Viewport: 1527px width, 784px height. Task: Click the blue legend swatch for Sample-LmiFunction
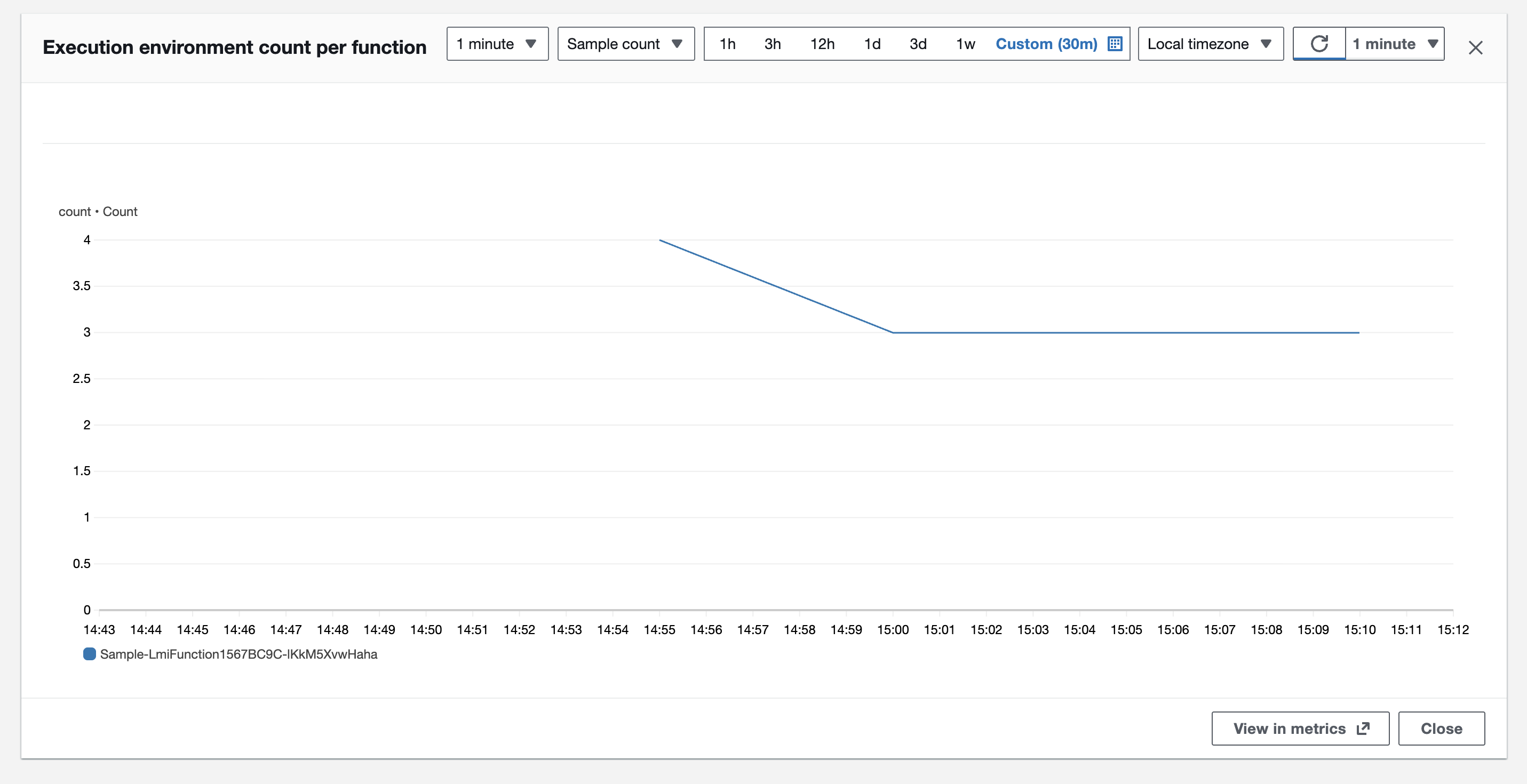(x=90, y=654)
